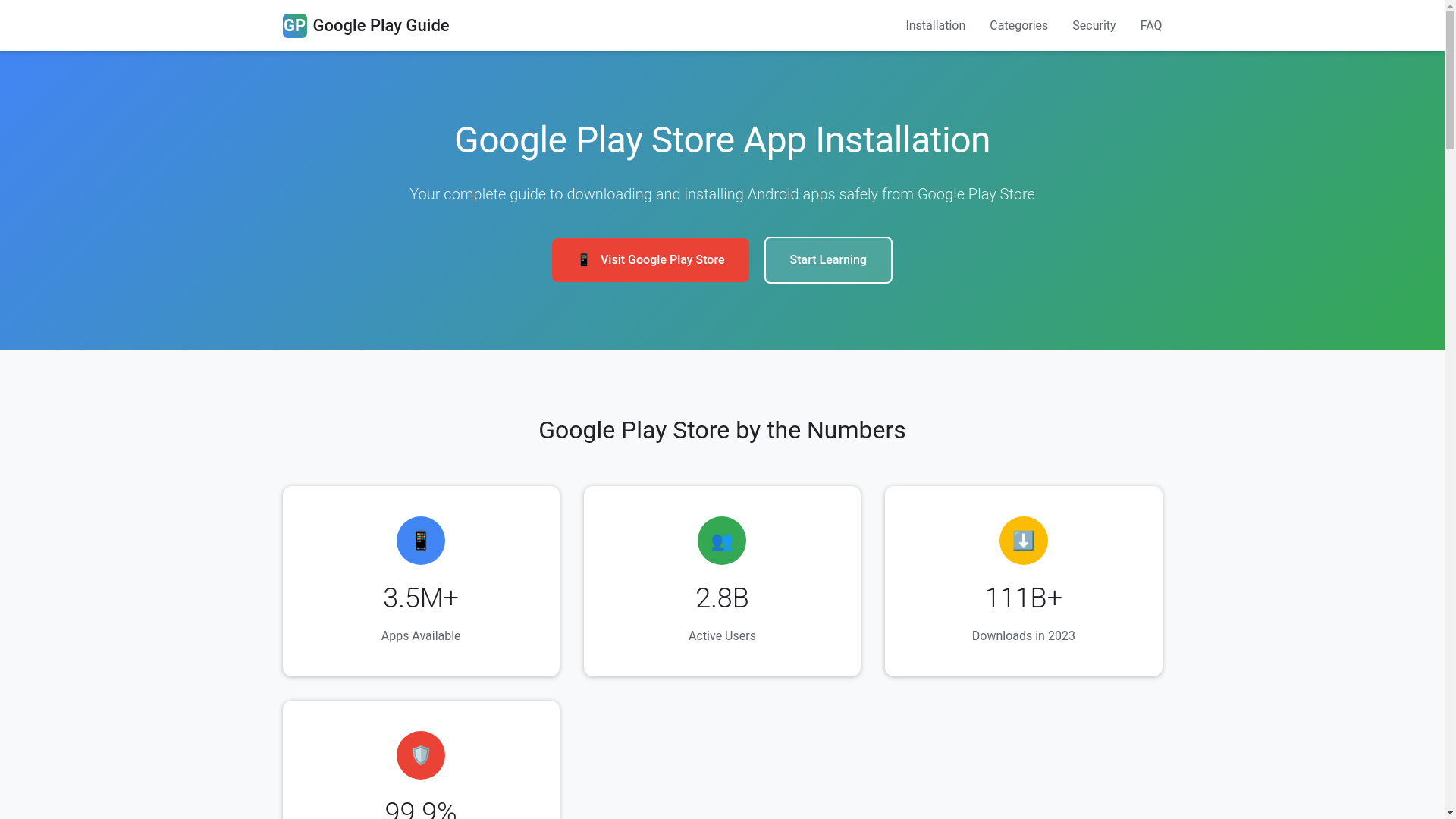Click the Google Play Guide site title
This screenshot has width=1456, height=819.
click(x=381, y=26)
